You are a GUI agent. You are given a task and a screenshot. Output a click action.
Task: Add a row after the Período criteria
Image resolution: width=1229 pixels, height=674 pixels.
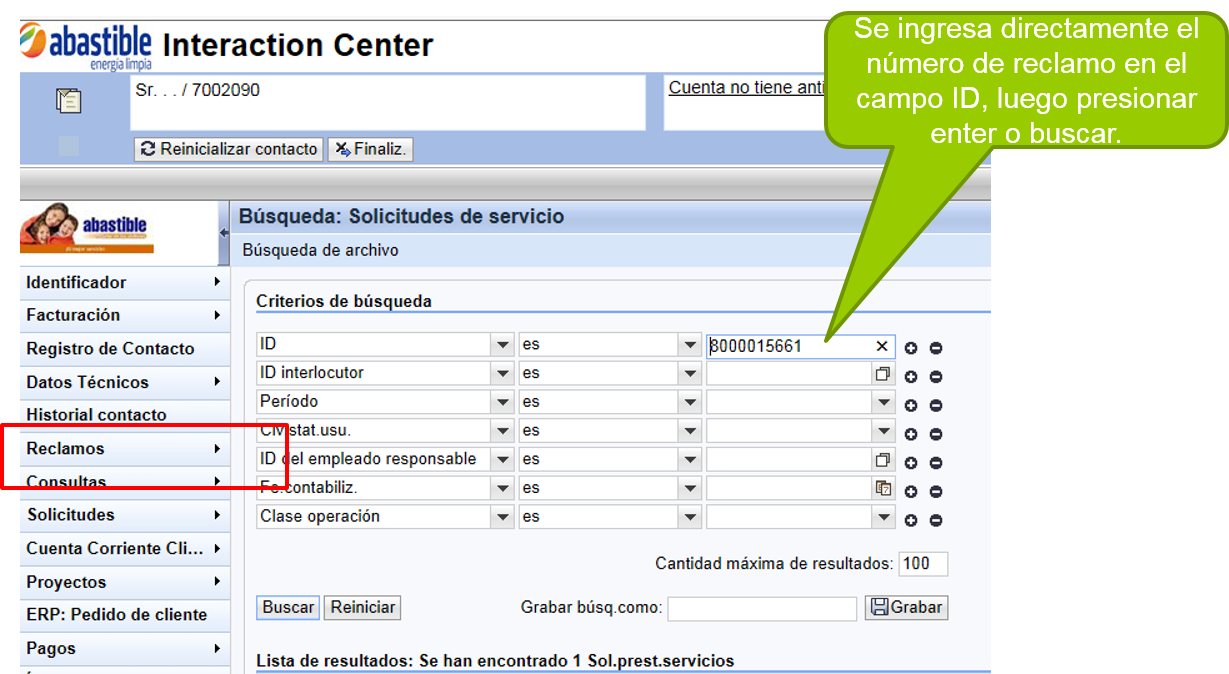[x=911, y=406]
